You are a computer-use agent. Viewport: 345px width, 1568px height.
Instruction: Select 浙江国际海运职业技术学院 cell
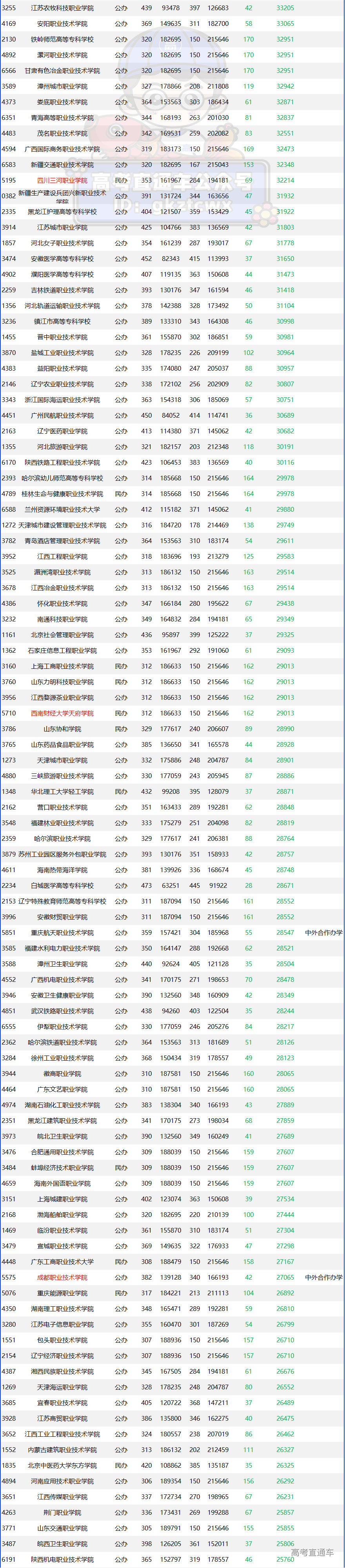62,400
